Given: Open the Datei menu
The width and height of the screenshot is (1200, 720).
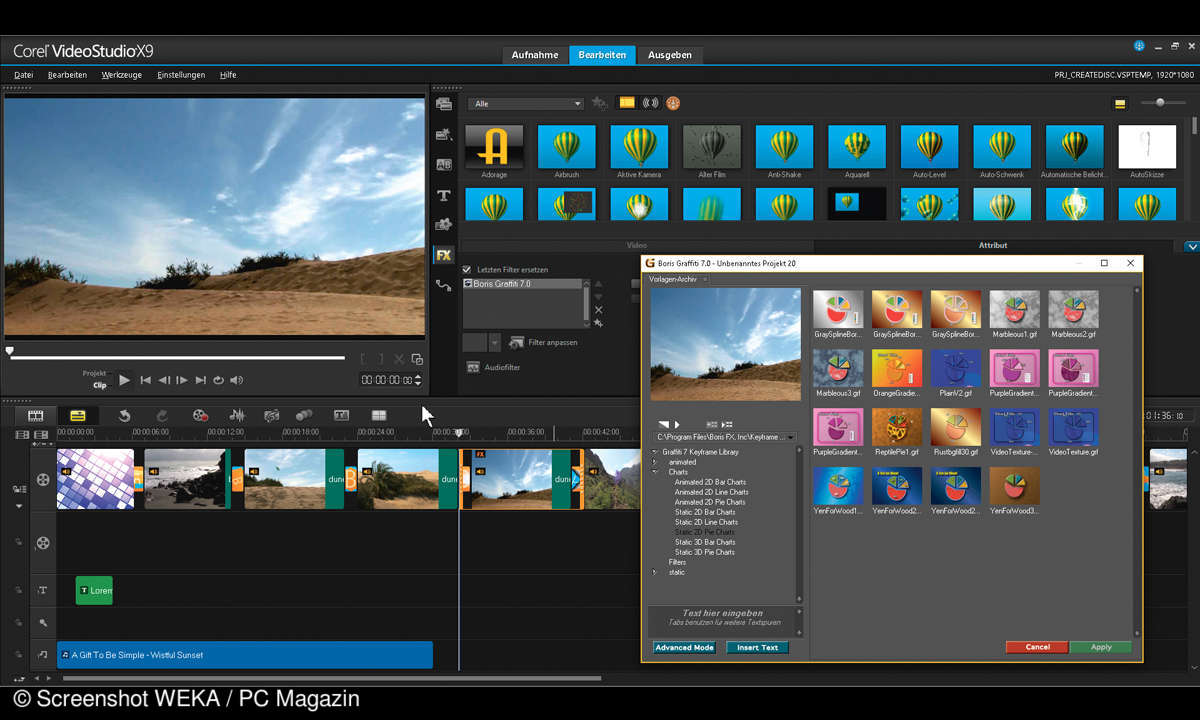Looking at the screenshot, I should 23,75.
